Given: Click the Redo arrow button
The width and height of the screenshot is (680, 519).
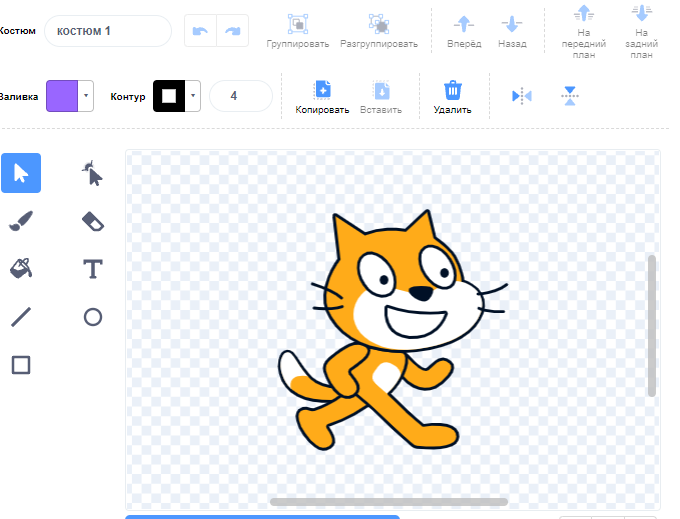Looking at the screenshot, I should (x=233, y=31).
